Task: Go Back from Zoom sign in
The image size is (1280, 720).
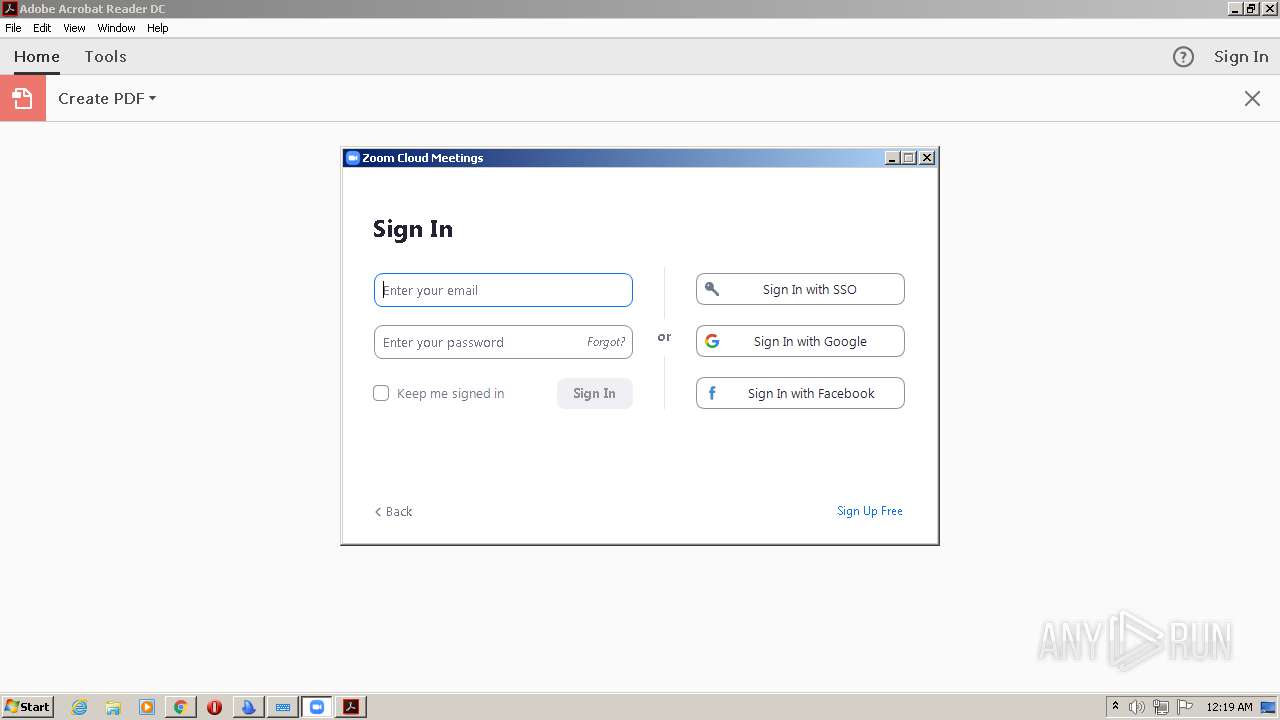Action: (393, 511)
